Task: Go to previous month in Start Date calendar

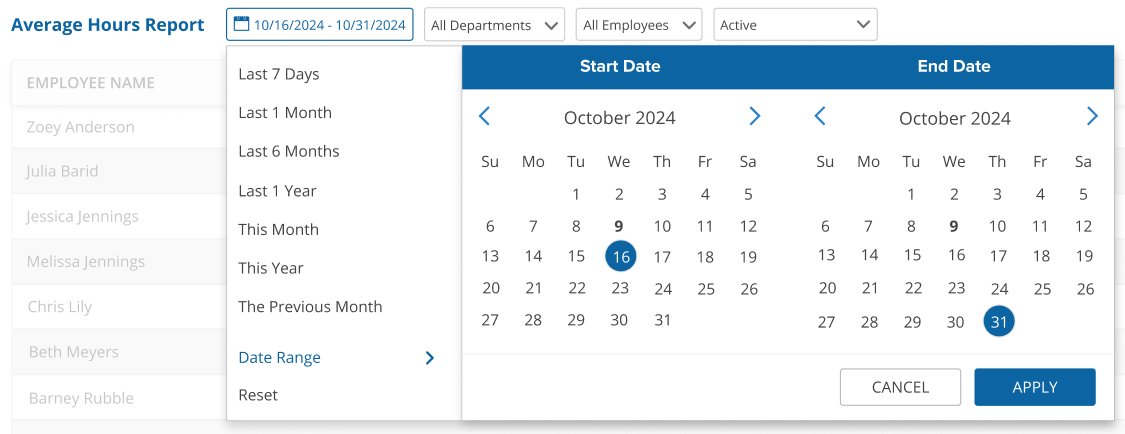Action: point(484,116)
